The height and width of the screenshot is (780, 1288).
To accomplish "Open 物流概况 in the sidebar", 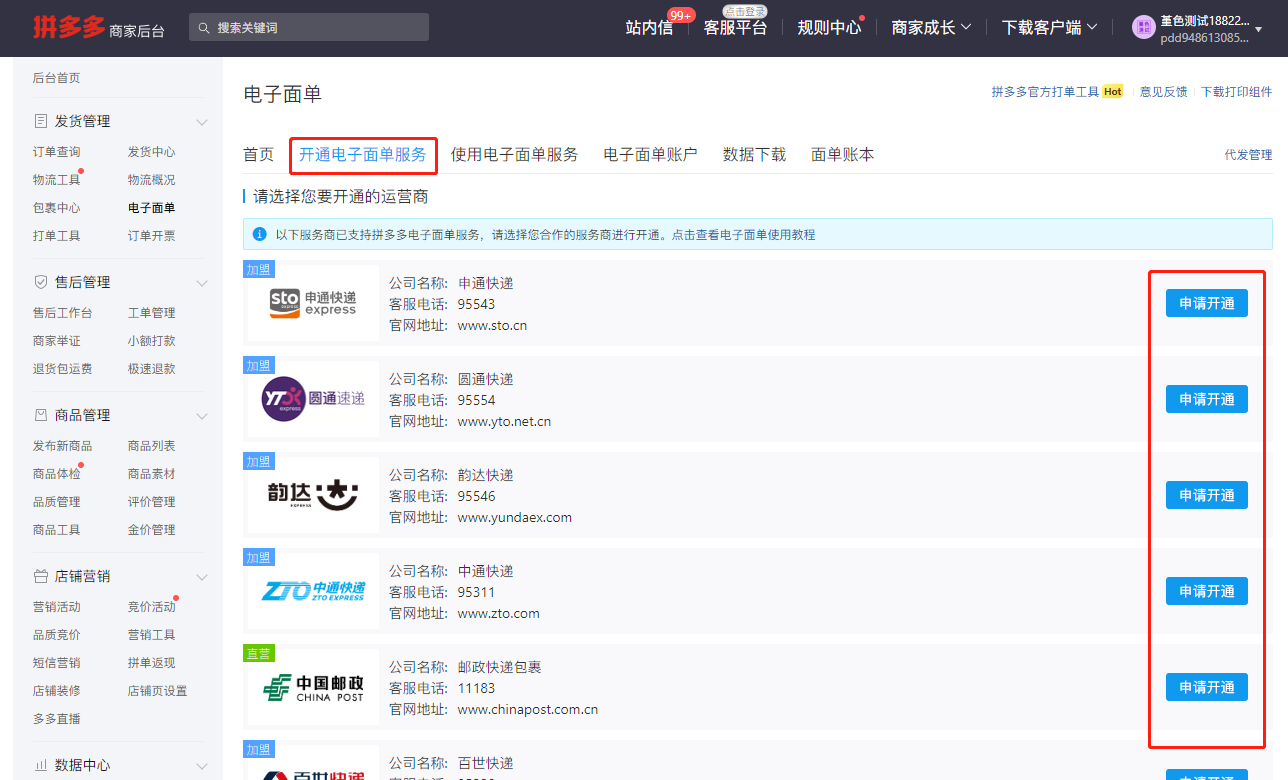I will point(151,180).
